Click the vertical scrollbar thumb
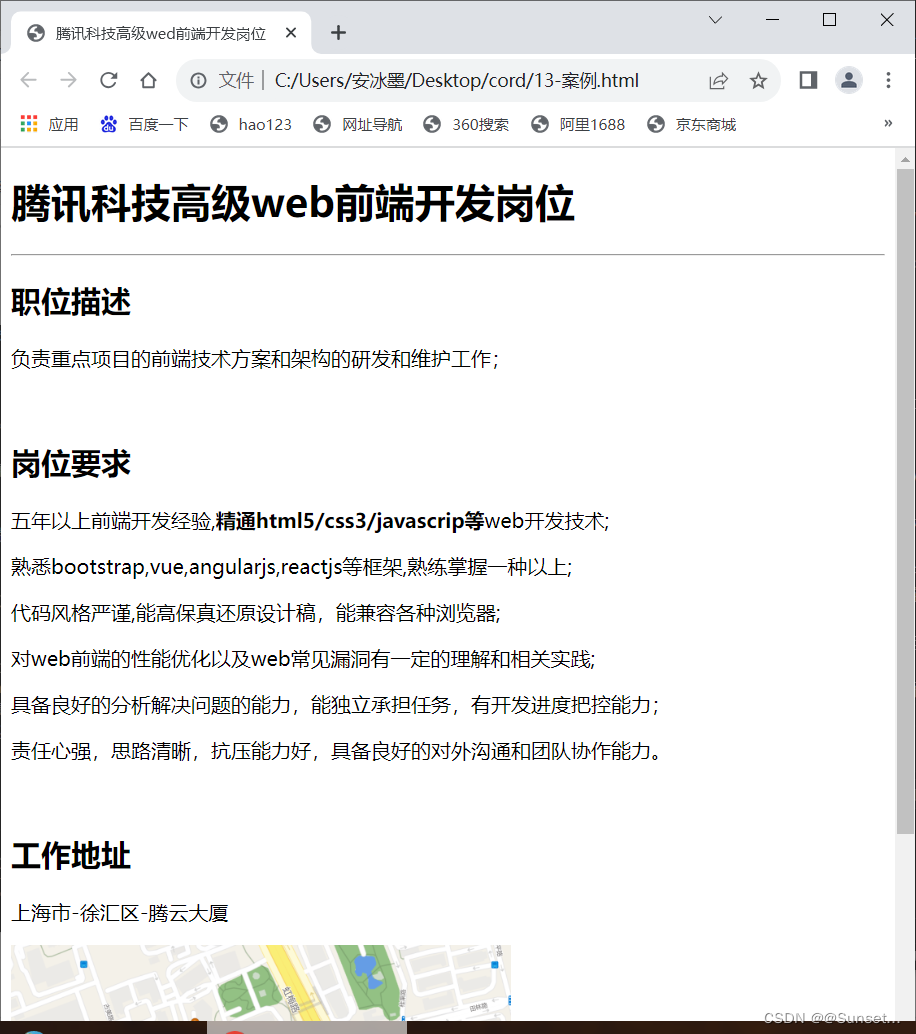This screenshot has height=1034, width=916. tap(905, 501)
